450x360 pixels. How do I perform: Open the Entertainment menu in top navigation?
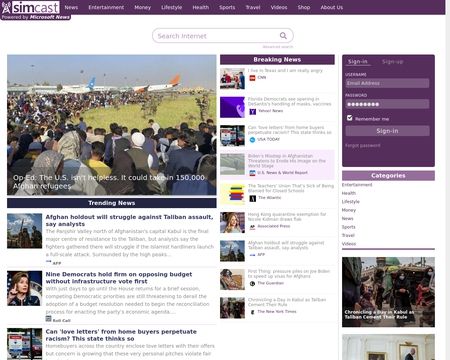coord(106,7)
